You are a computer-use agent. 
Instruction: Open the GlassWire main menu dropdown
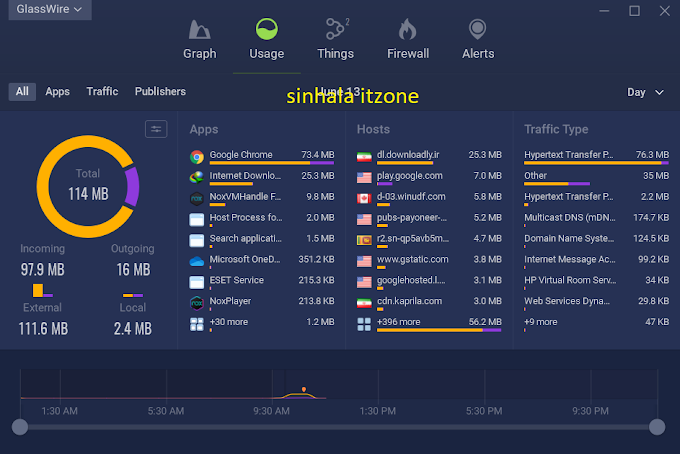50,10
